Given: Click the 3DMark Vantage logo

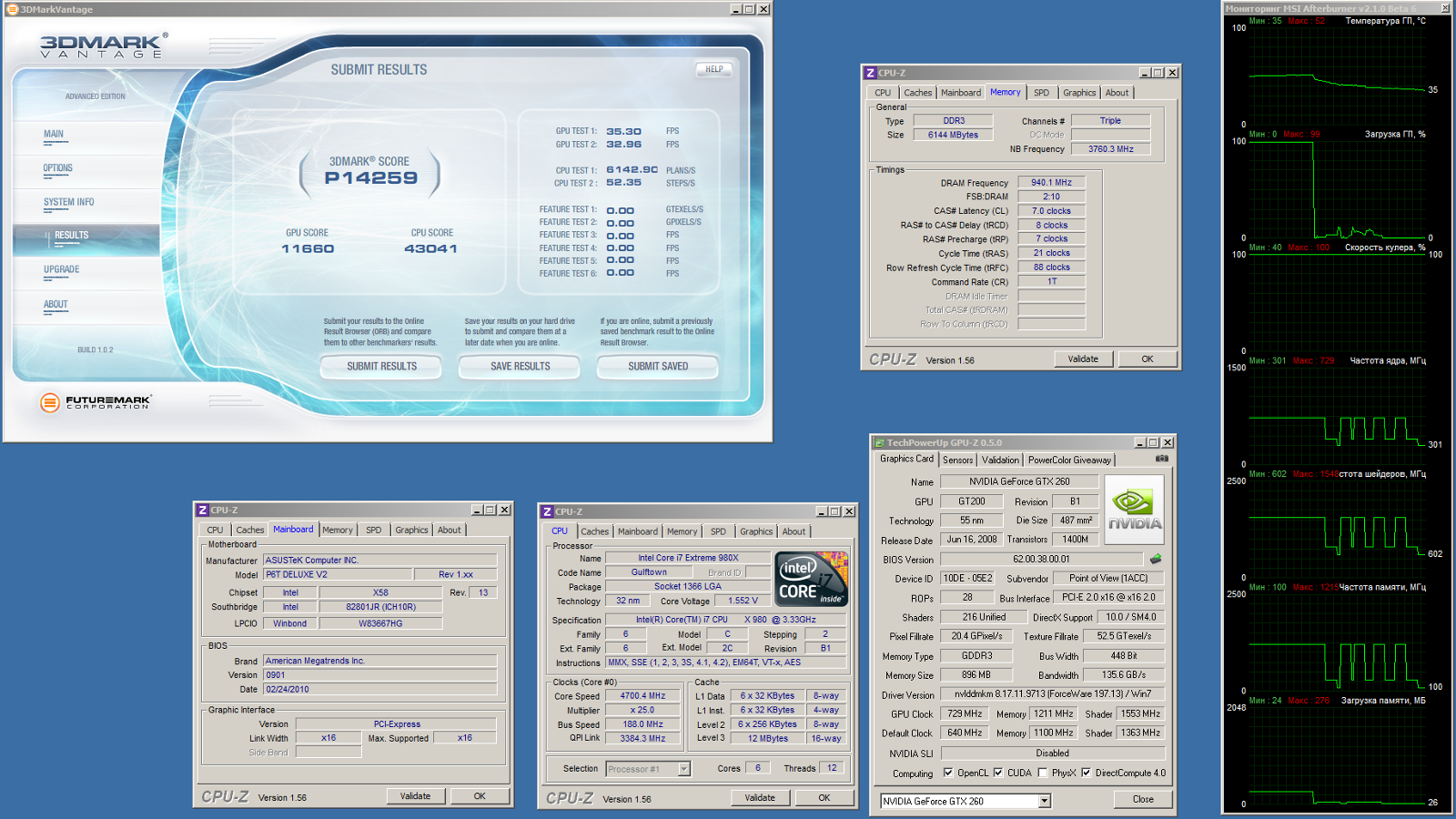Looking at the screenshot, I should [x=104, y=45].
